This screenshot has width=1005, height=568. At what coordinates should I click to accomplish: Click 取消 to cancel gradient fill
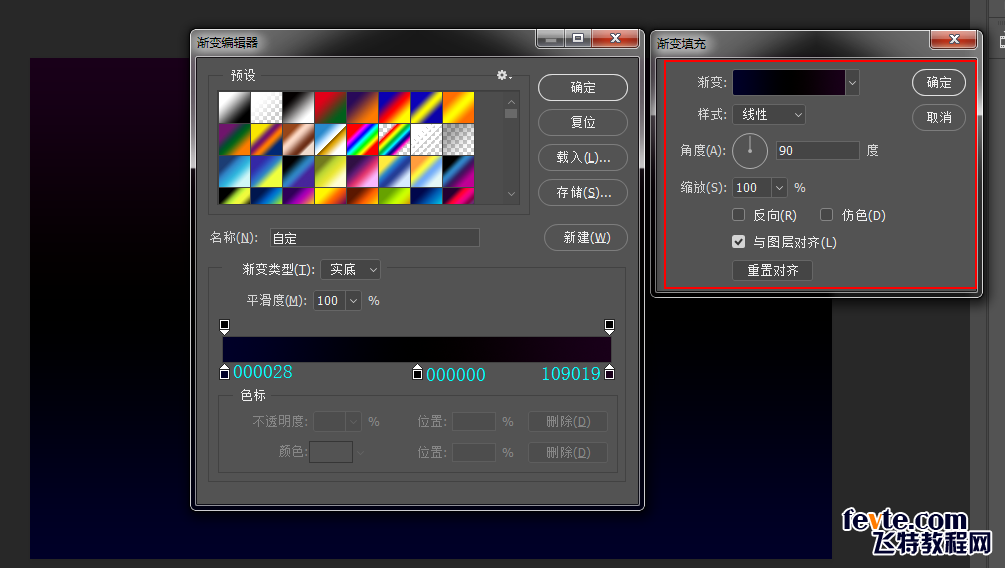pyautogui.click(x=939, y=117)
